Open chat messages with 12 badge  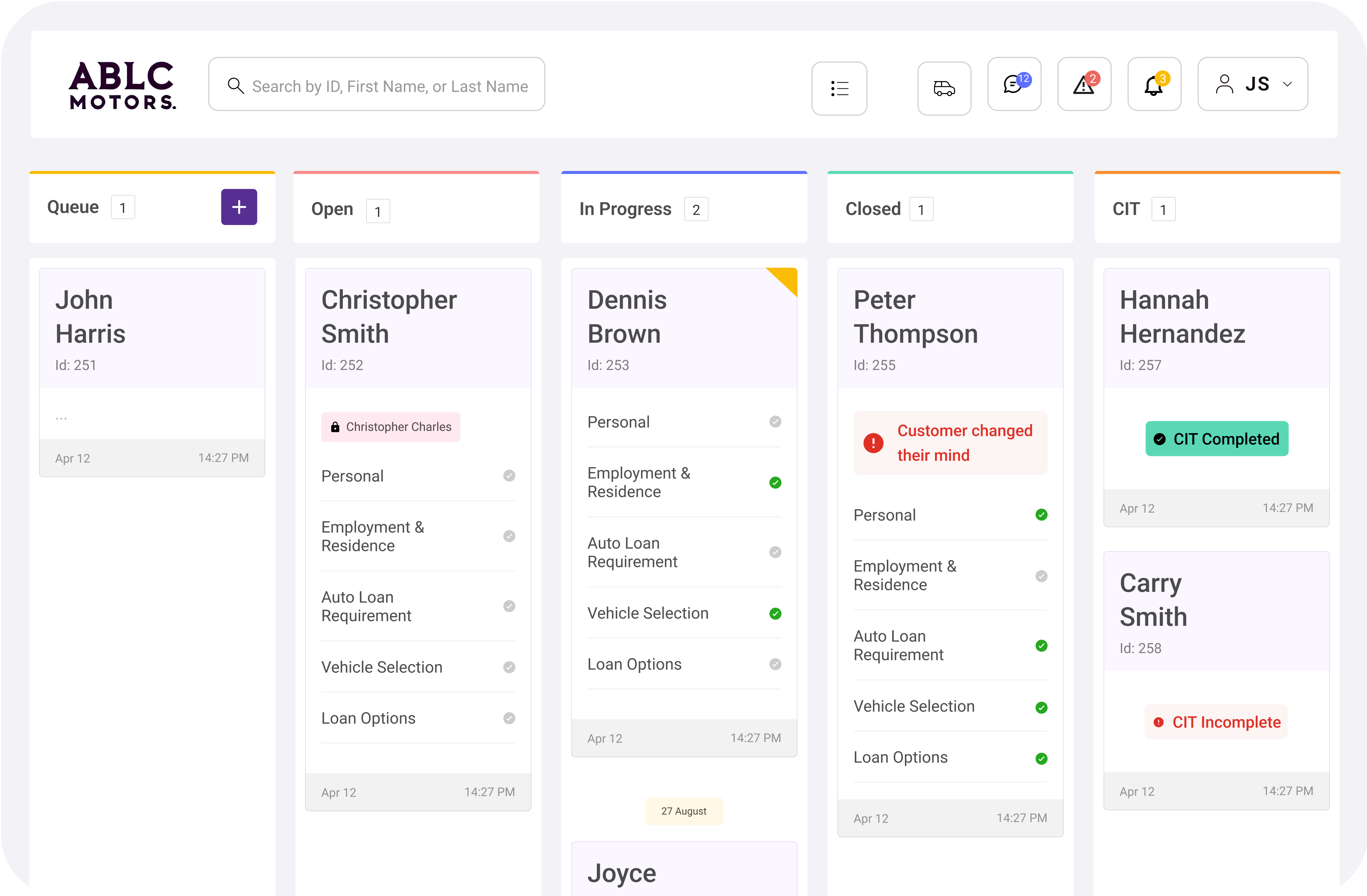point(1014,85)
